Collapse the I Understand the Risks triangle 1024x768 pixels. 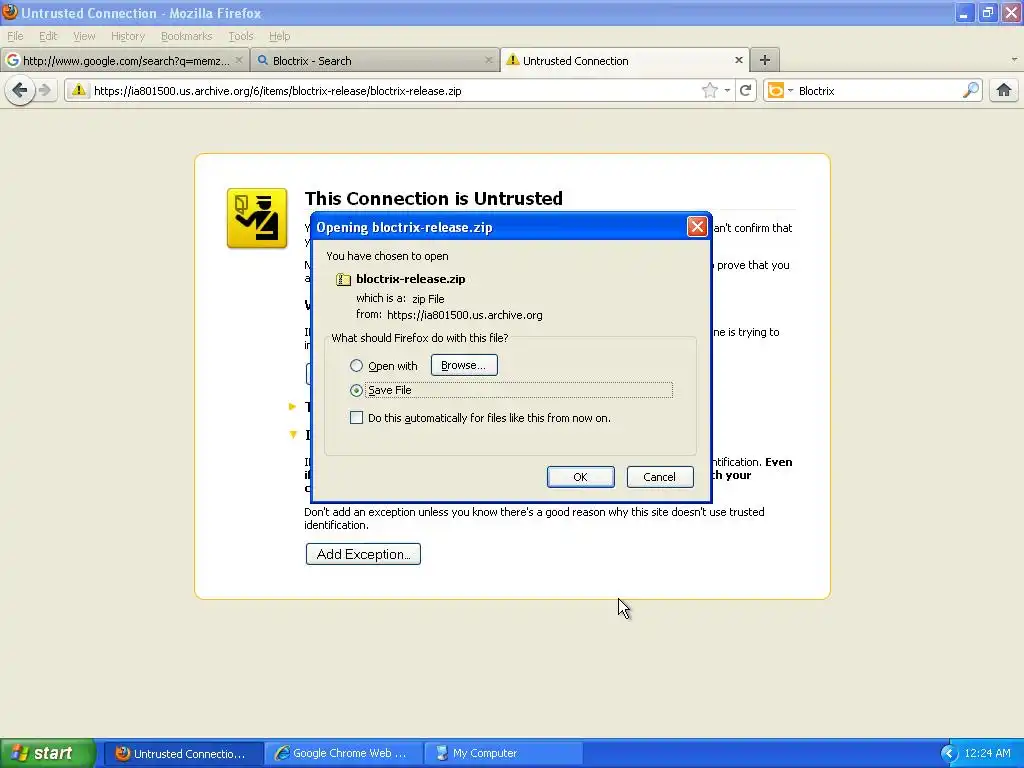coord(293,434)
